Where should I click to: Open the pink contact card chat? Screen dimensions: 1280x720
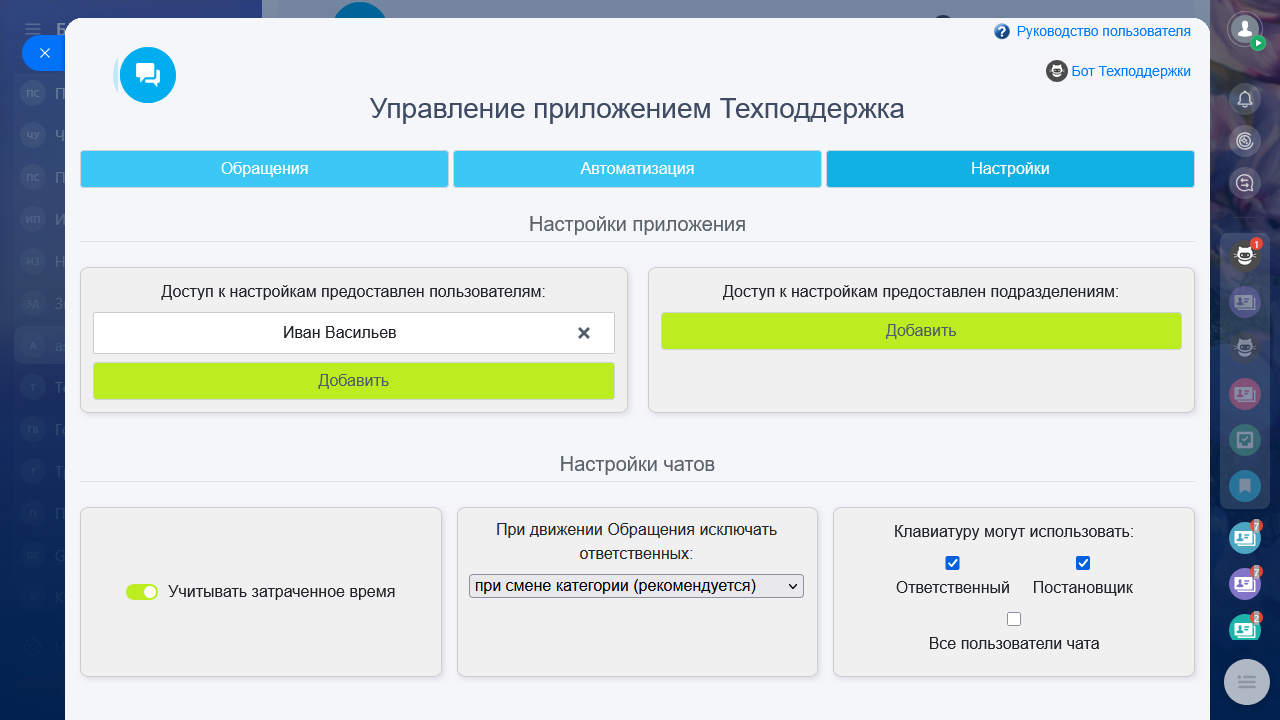pos(1245,394)
